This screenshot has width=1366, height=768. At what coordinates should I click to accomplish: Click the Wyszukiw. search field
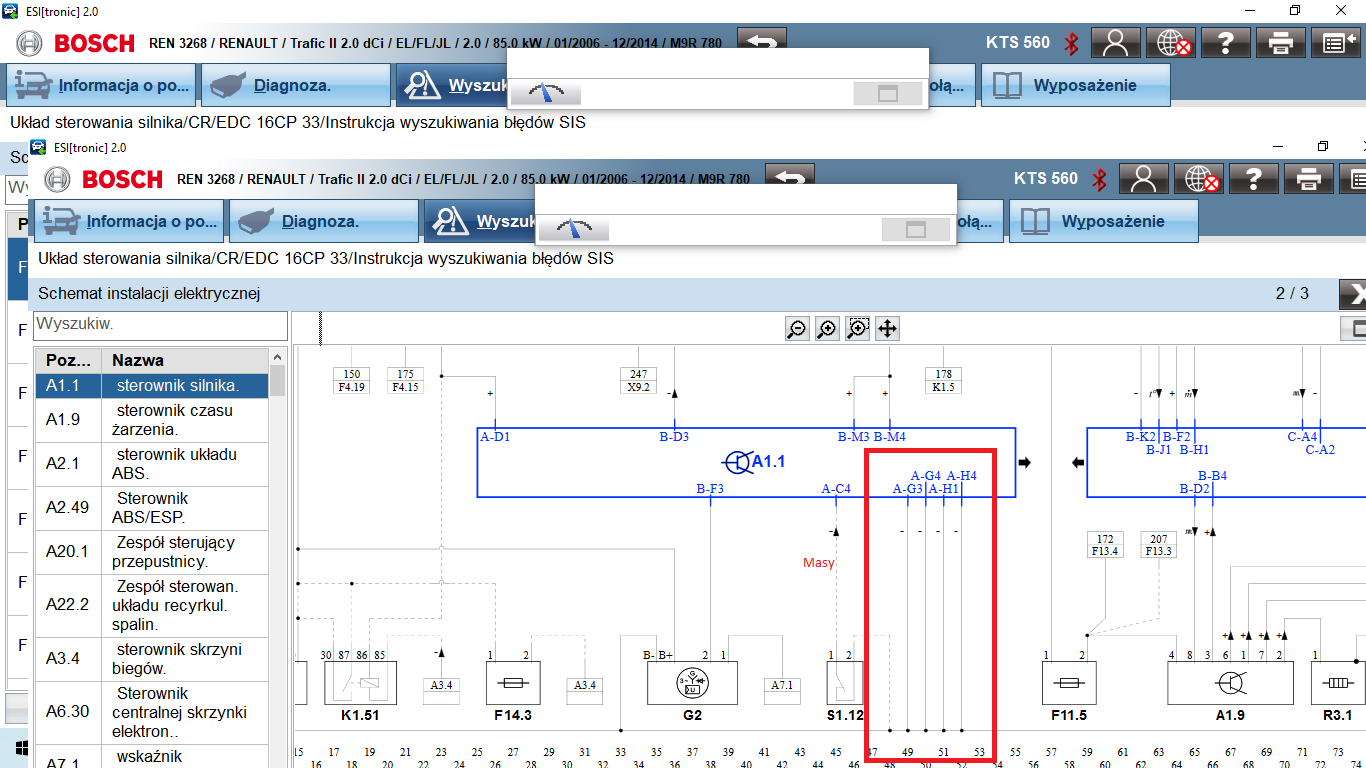coord(160,325)
